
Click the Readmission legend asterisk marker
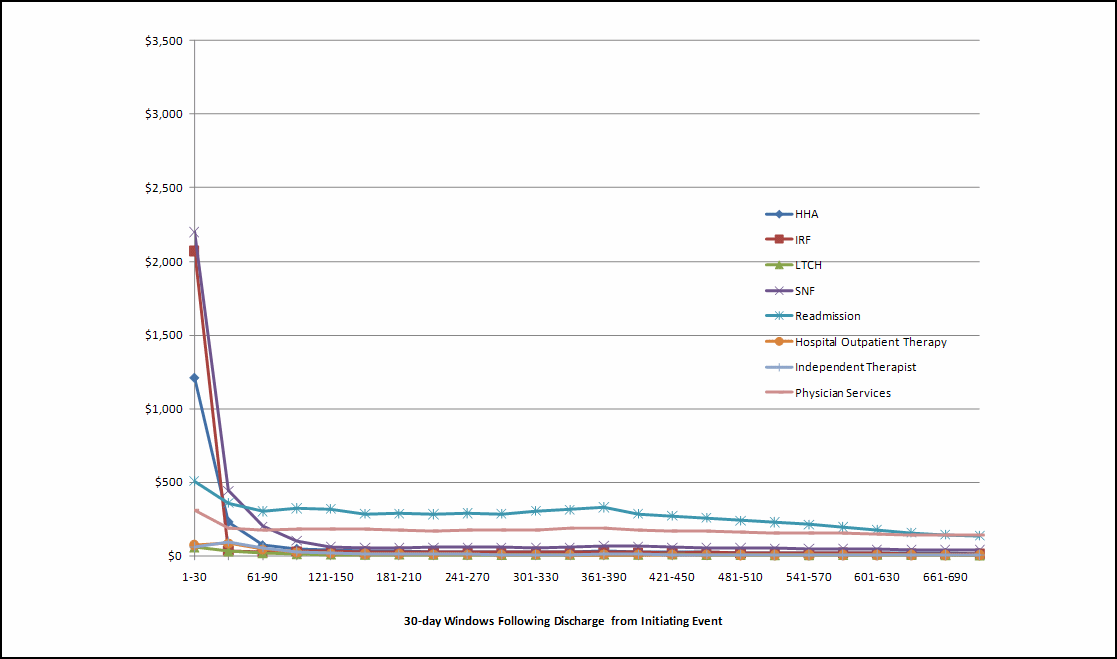(x=778, y=316)
